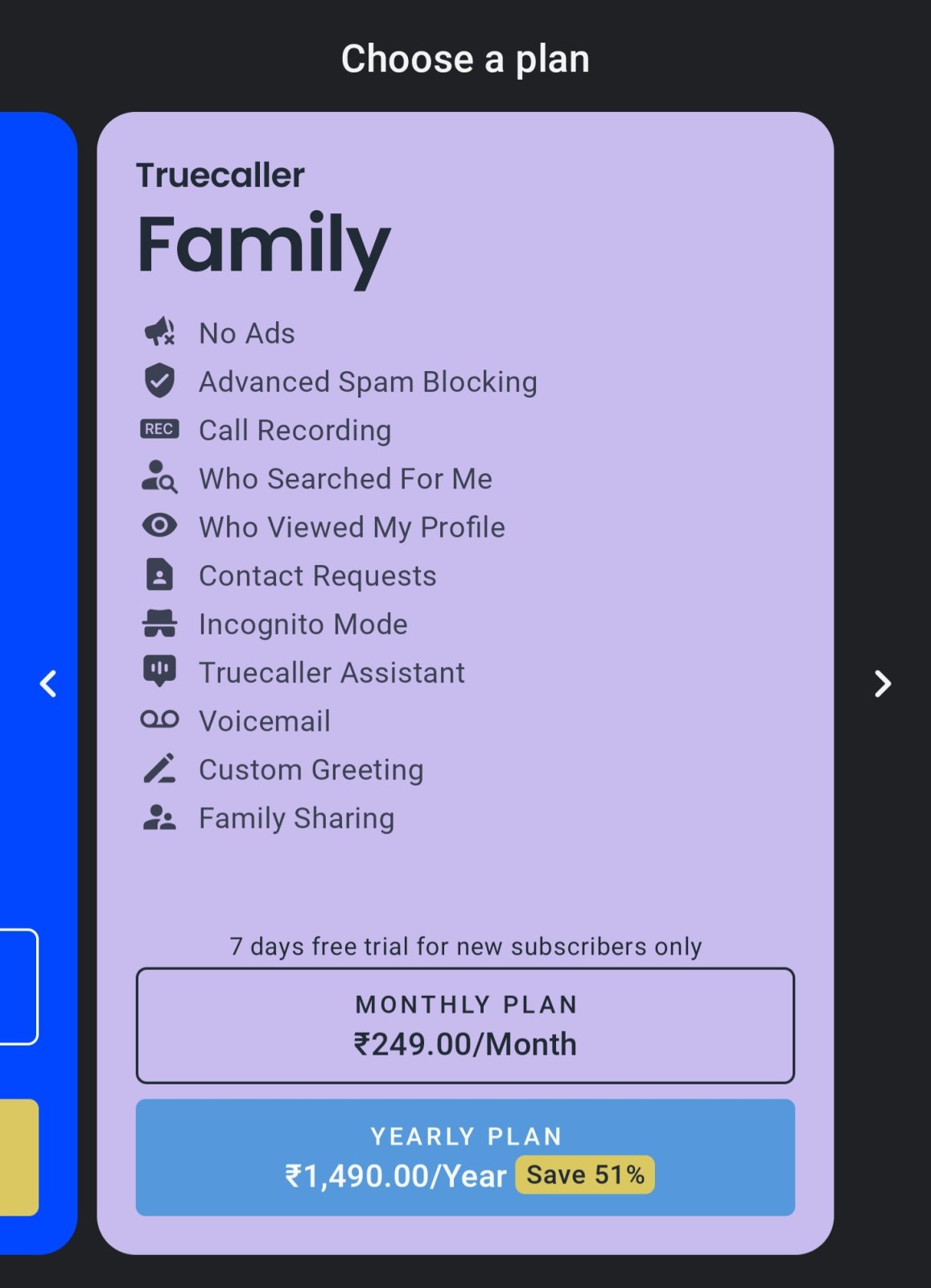931x1288 pixels.
Task: Choose the Yearly Plan ₹1,490.00 option
Action: 465,1158
